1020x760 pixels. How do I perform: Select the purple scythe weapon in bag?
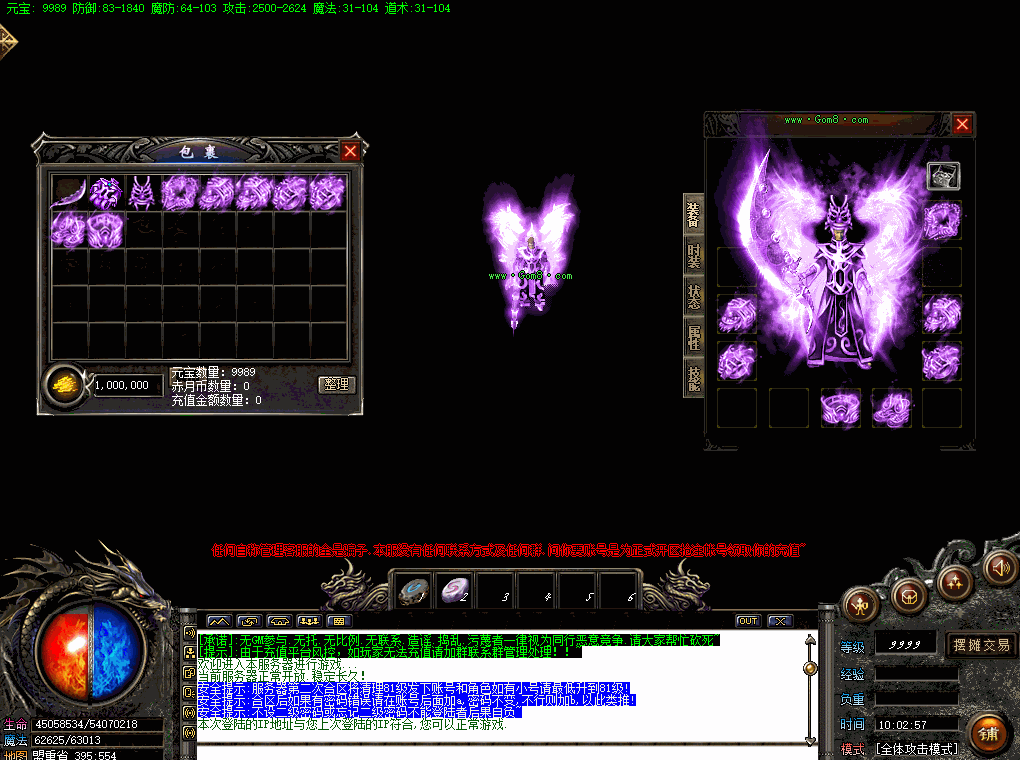pos(69,193)
